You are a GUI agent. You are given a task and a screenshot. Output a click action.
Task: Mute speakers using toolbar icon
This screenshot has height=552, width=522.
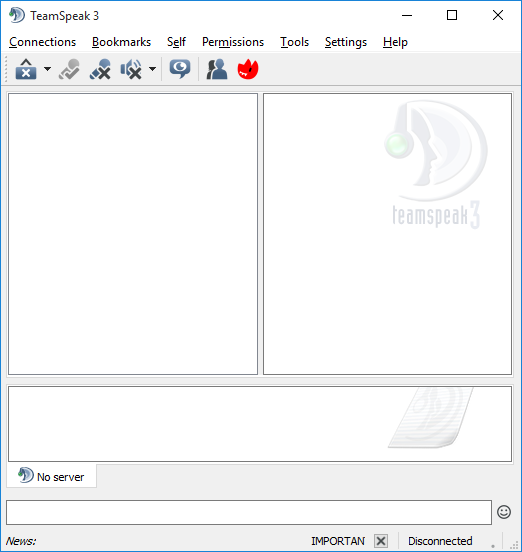tap(131, 69)
